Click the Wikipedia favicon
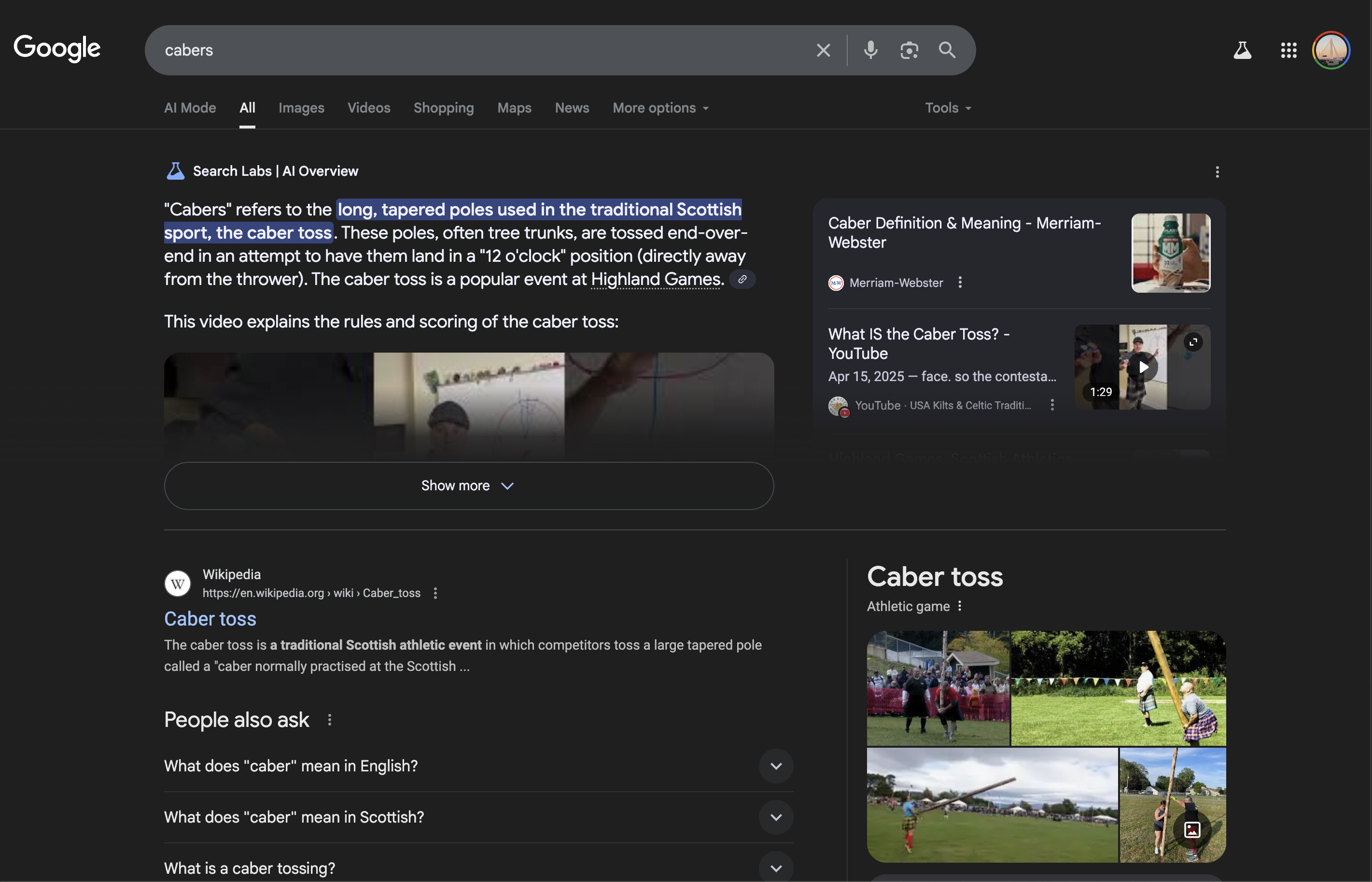The height and width of the screenshot is (882, 1372). [178, 583]
